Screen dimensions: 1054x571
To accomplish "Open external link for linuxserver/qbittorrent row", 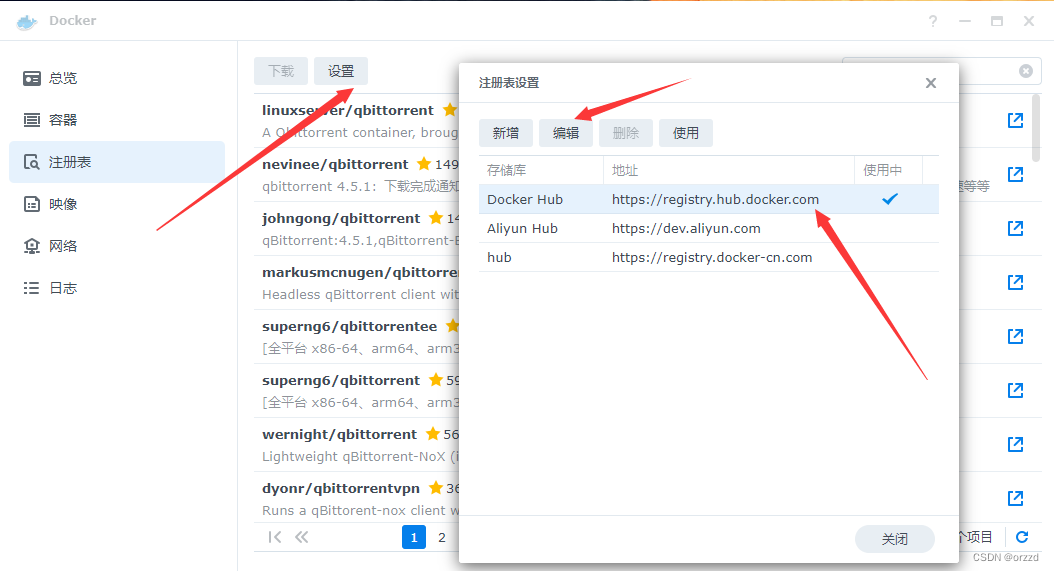I will tap(1015, 120).
